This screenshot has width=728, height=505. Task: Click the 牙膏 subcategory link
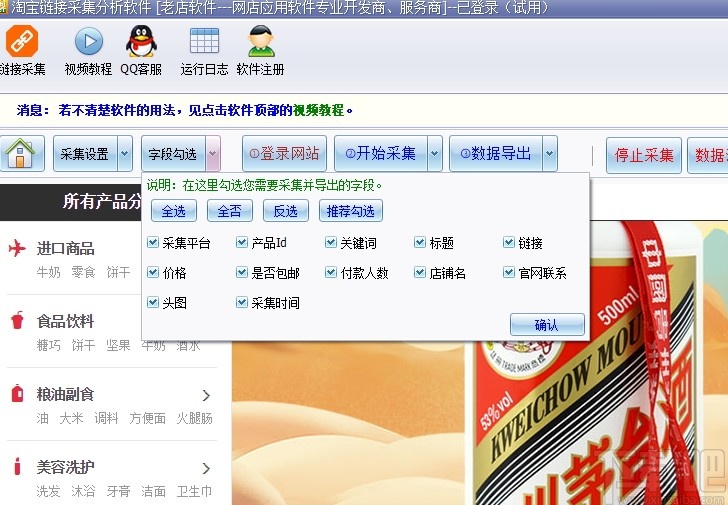coord(118,491)
